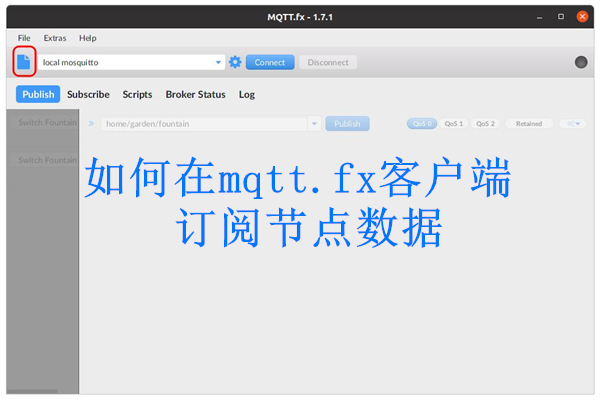Click the Publish message button beside topic
This screenshot has height=400, width=600.
pyautogui.click(x=347, y=124)
